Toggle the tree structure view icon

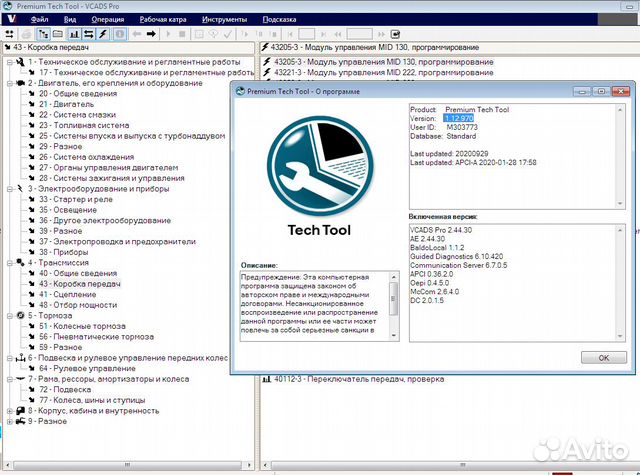click(43, 34)
